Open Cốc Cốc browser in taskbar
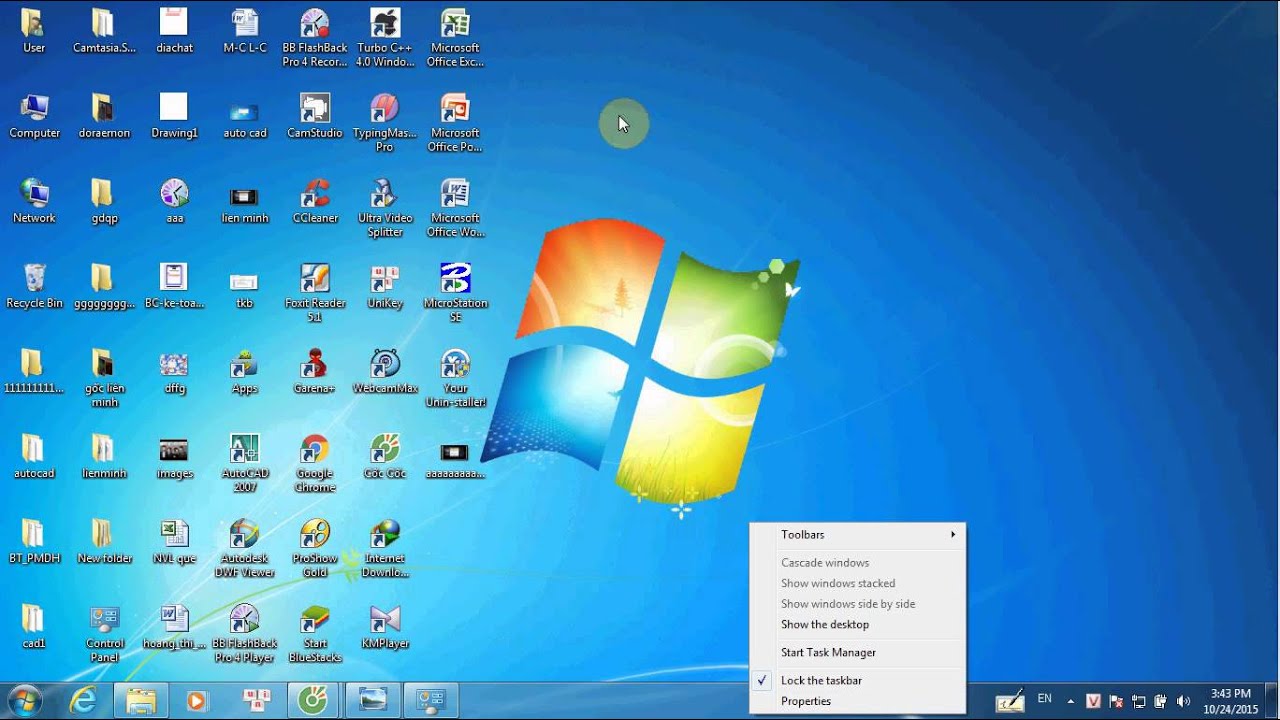1280x720 pixels. [x=314, y=701]
